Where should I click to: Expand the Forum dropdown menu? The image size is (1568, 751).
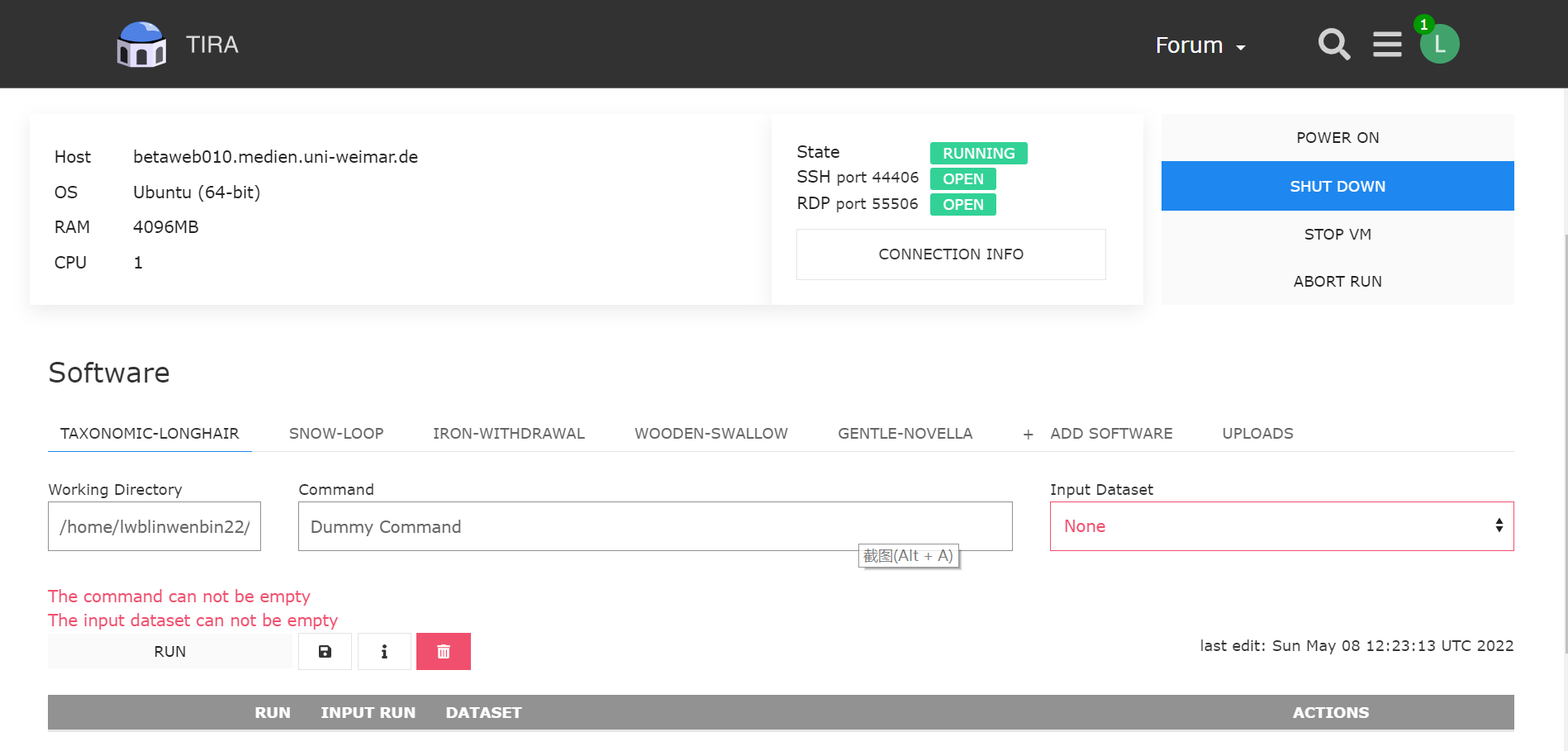[x=1200, y=45]
